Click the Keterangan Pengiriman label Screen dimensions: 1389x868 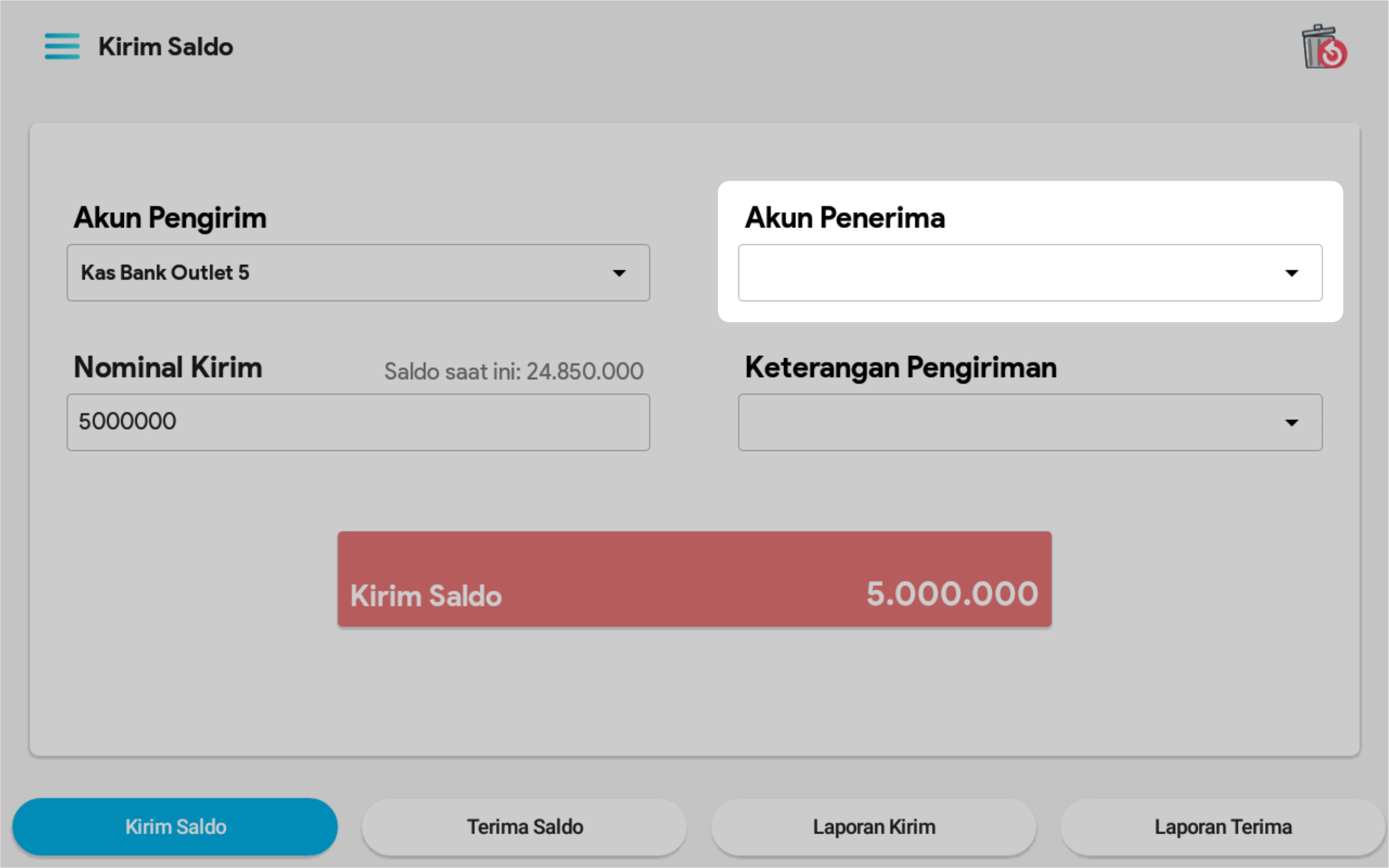900,367
